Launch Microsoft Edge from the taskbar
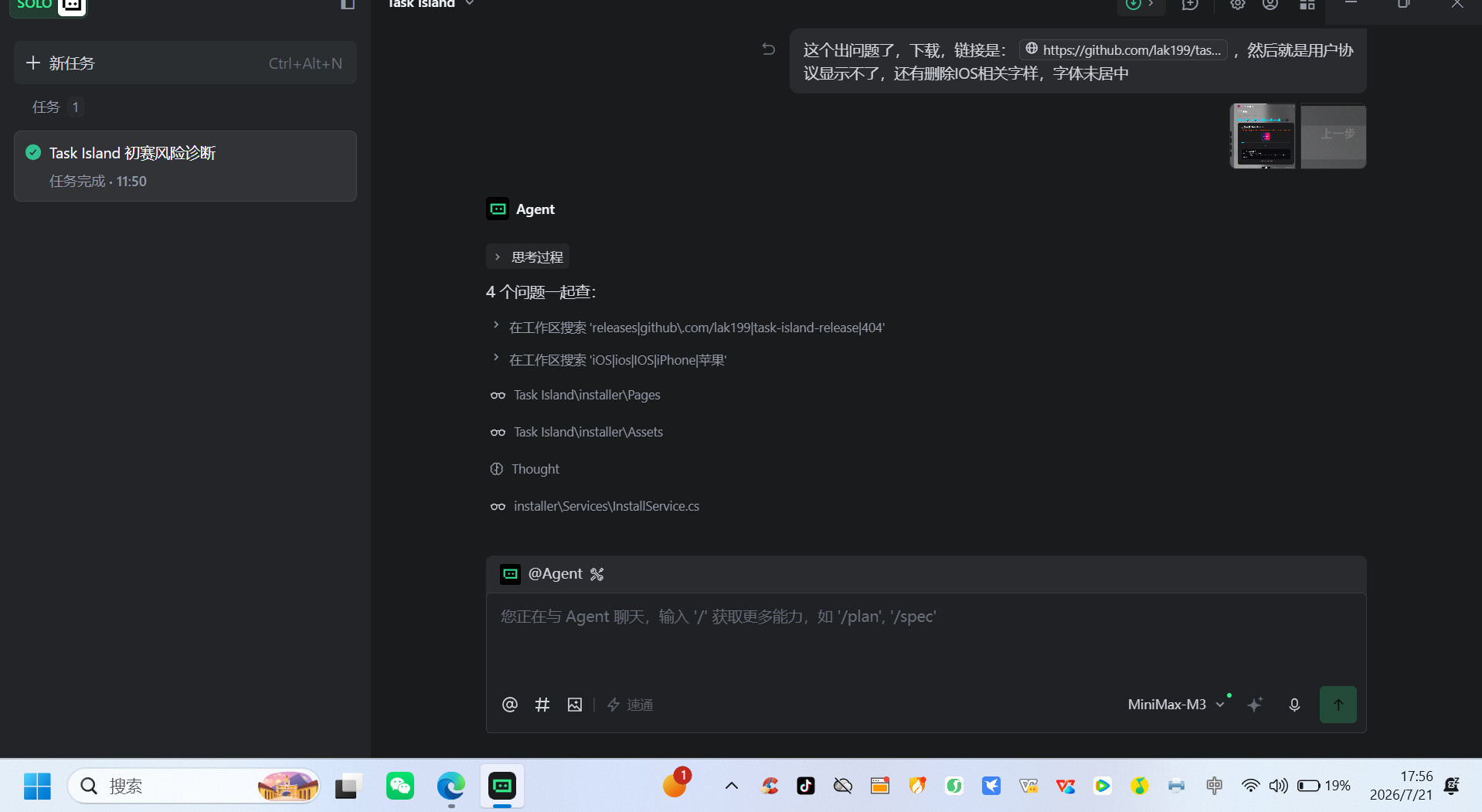The width and height of the screenshot is (1482, 812). pos(451,786)
